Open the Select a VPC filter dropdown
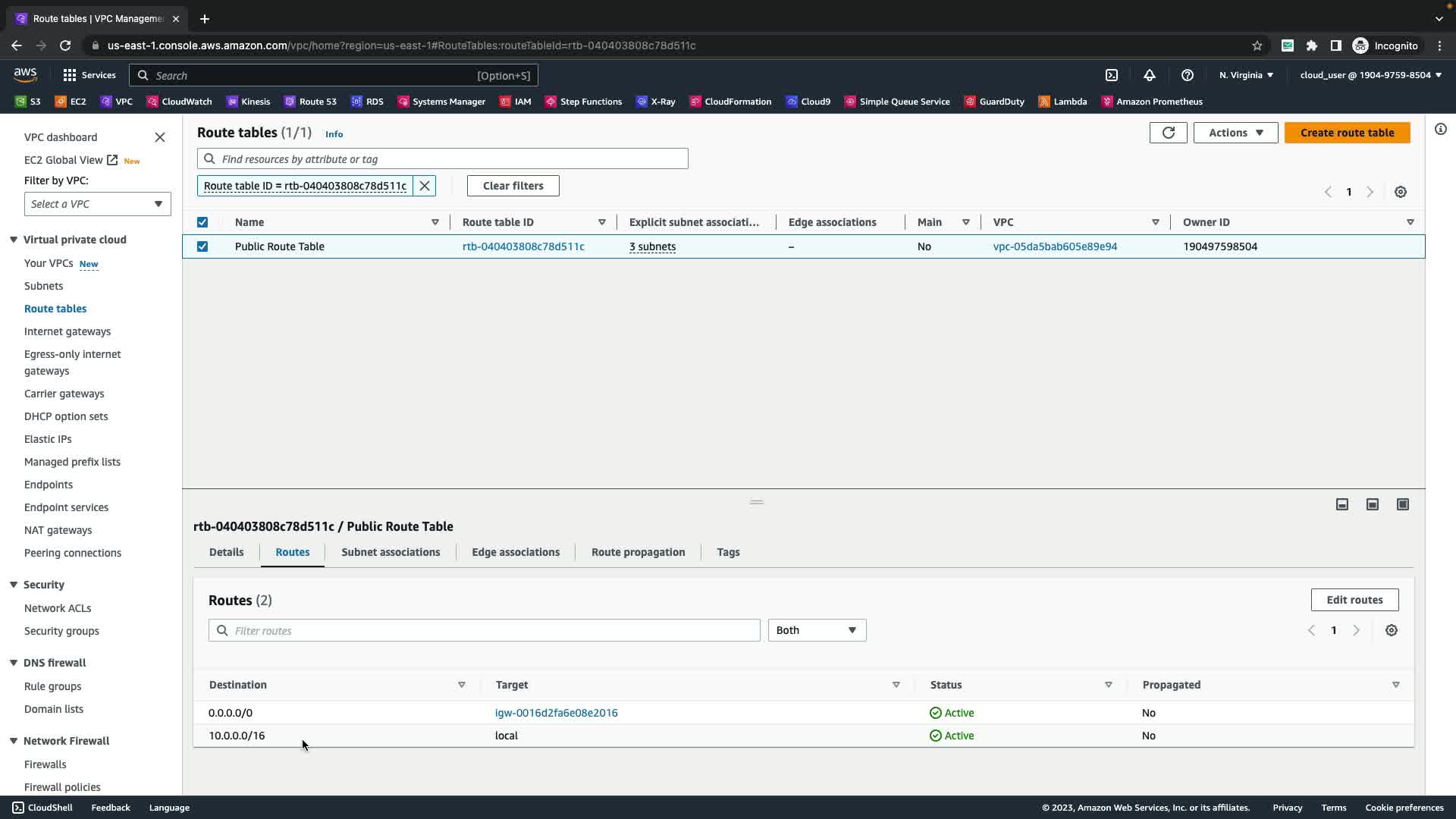The width and height of the screenshot is (1456, 819). [x=97, y=204]
